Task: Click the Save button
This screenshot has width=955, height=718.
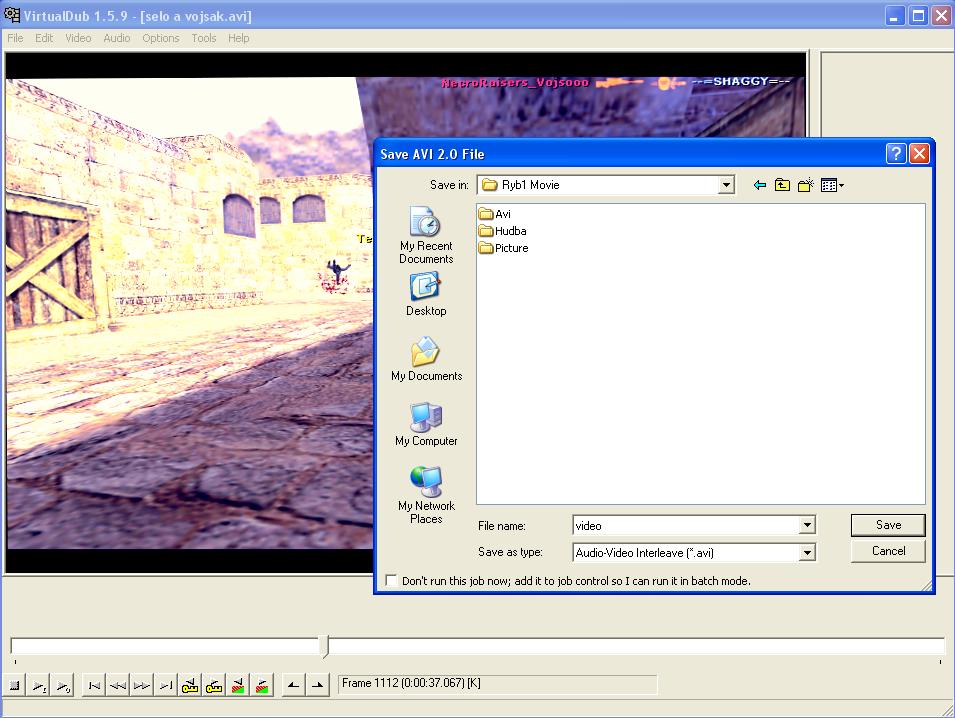Action: pos(888,525)
